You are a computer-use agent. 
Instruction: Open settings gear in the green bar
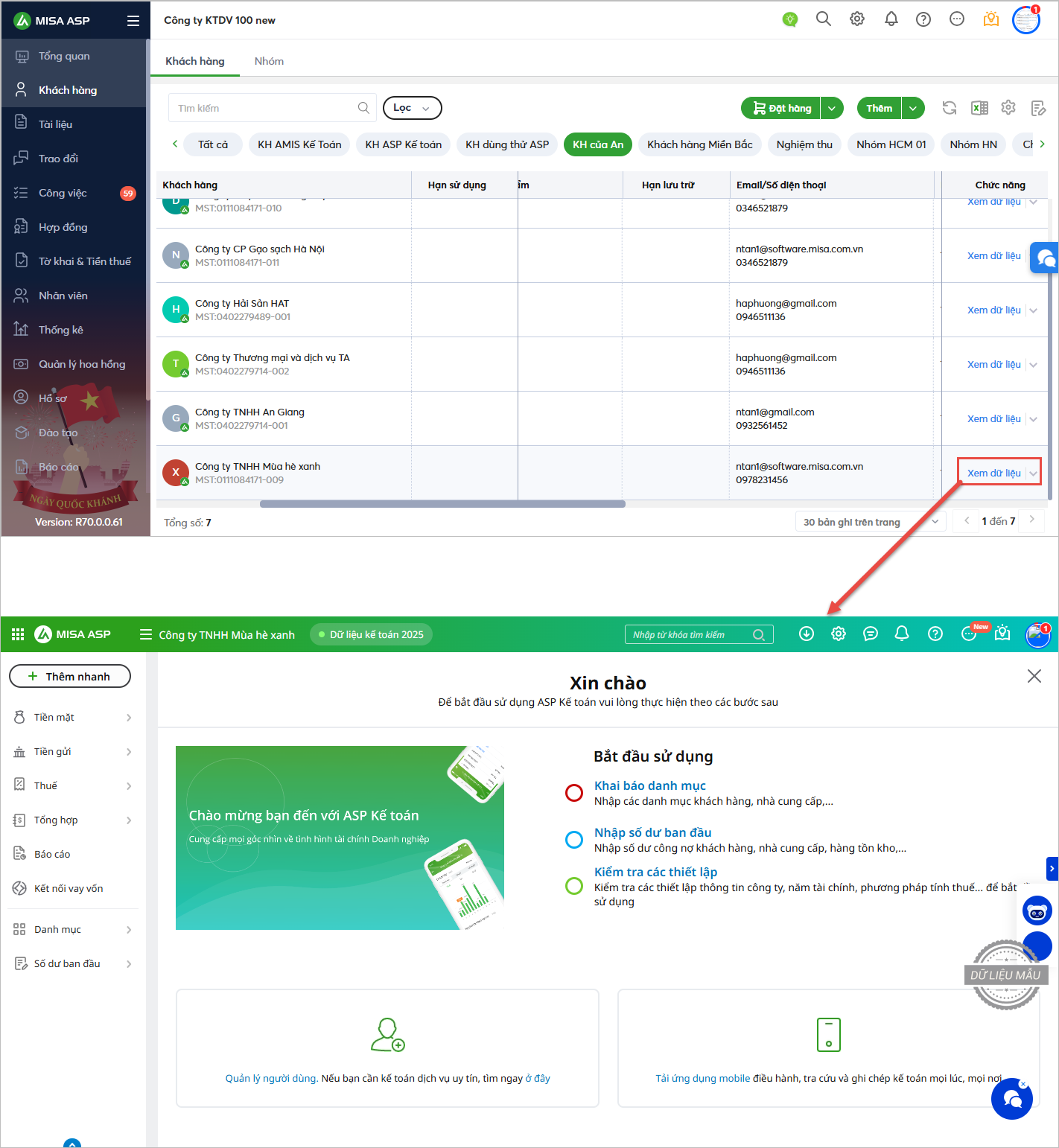(x=839, y=634)
